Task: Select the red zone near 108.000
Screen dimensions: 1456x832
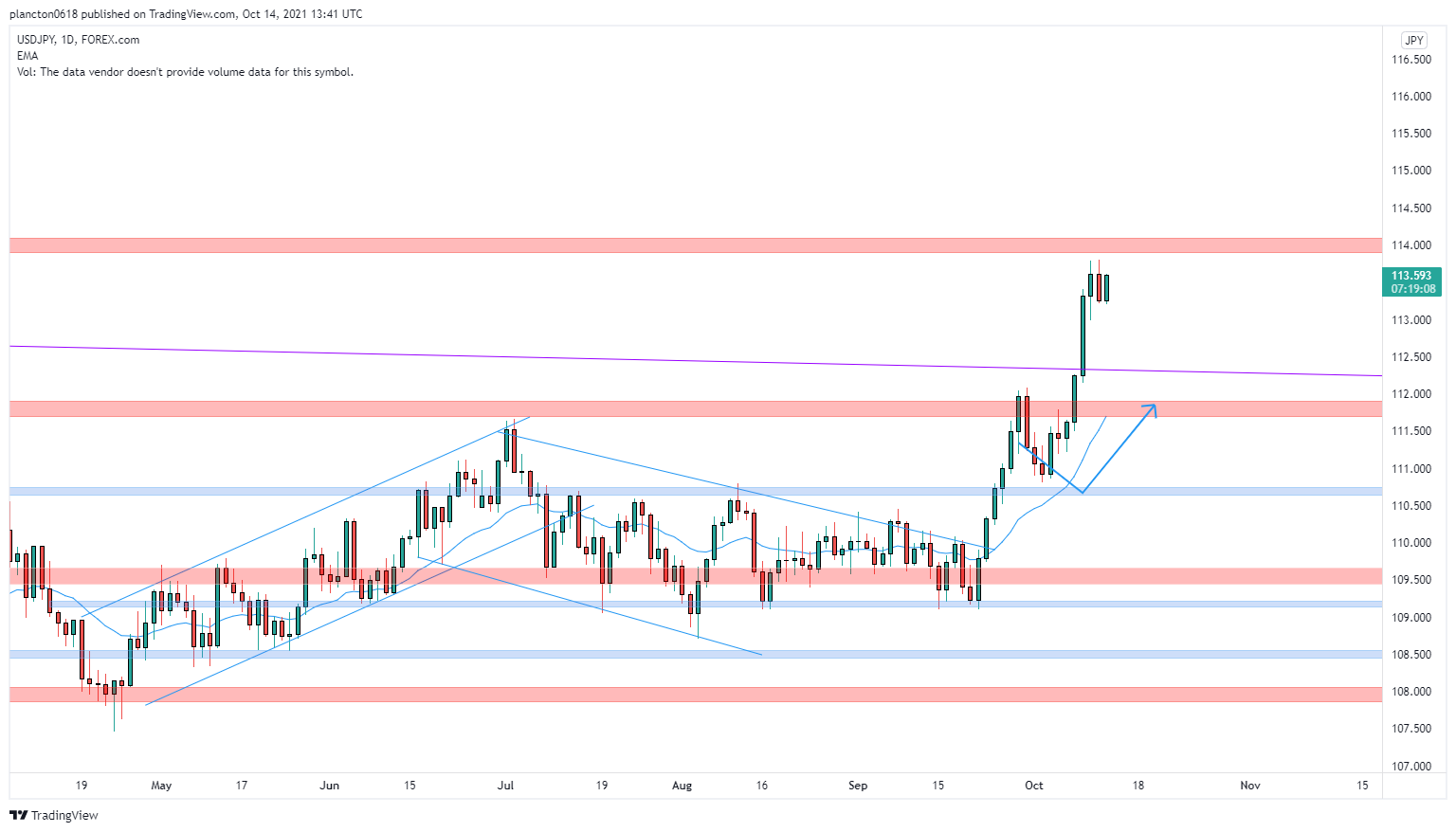Action: 696,695
